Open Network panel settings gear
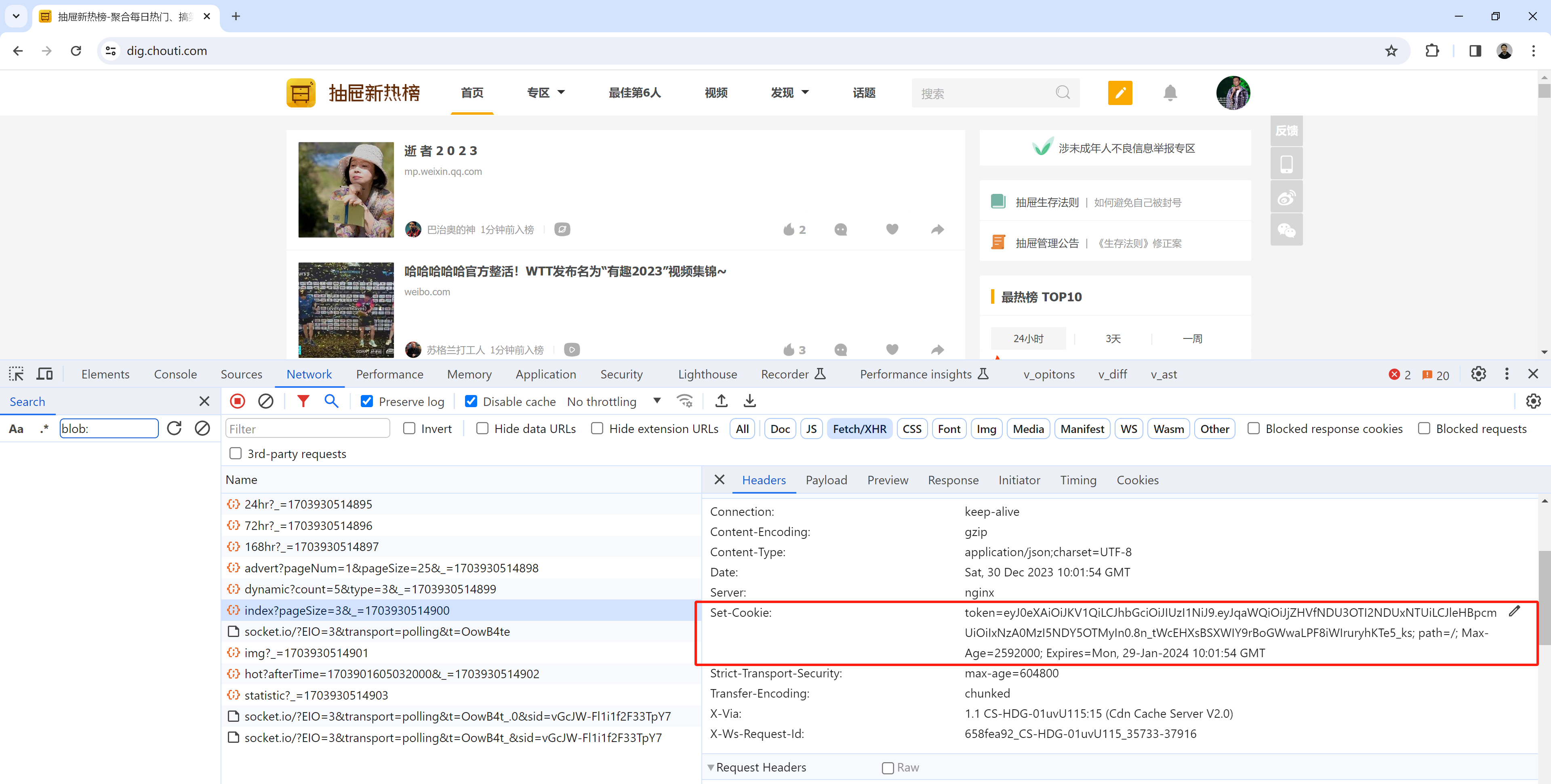This screenshot has width=1551, height=784. (x=1534, y=401)
